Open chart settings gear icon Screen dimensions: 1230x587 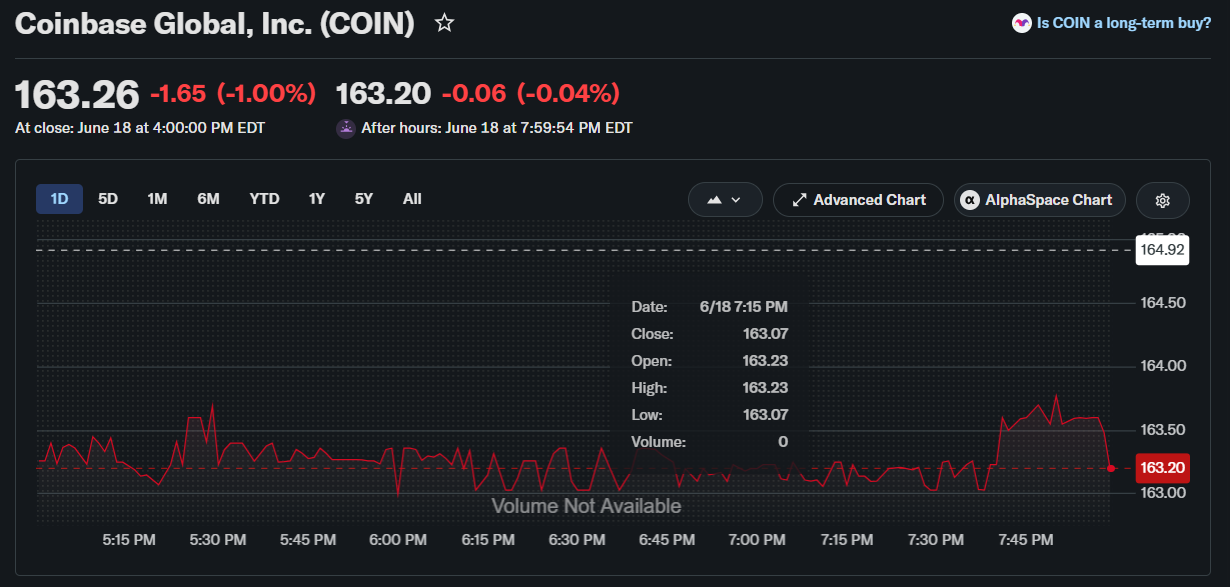(x=1163, y=200)
